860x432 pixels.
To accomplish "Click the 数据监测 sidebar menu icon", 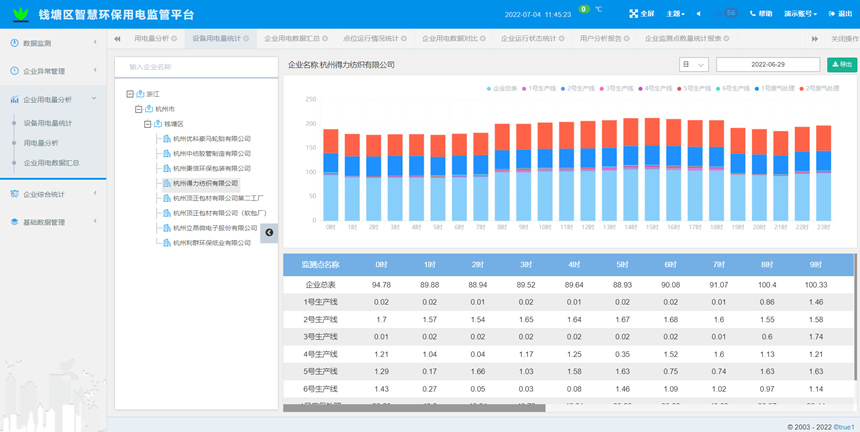I will point(14,43).
